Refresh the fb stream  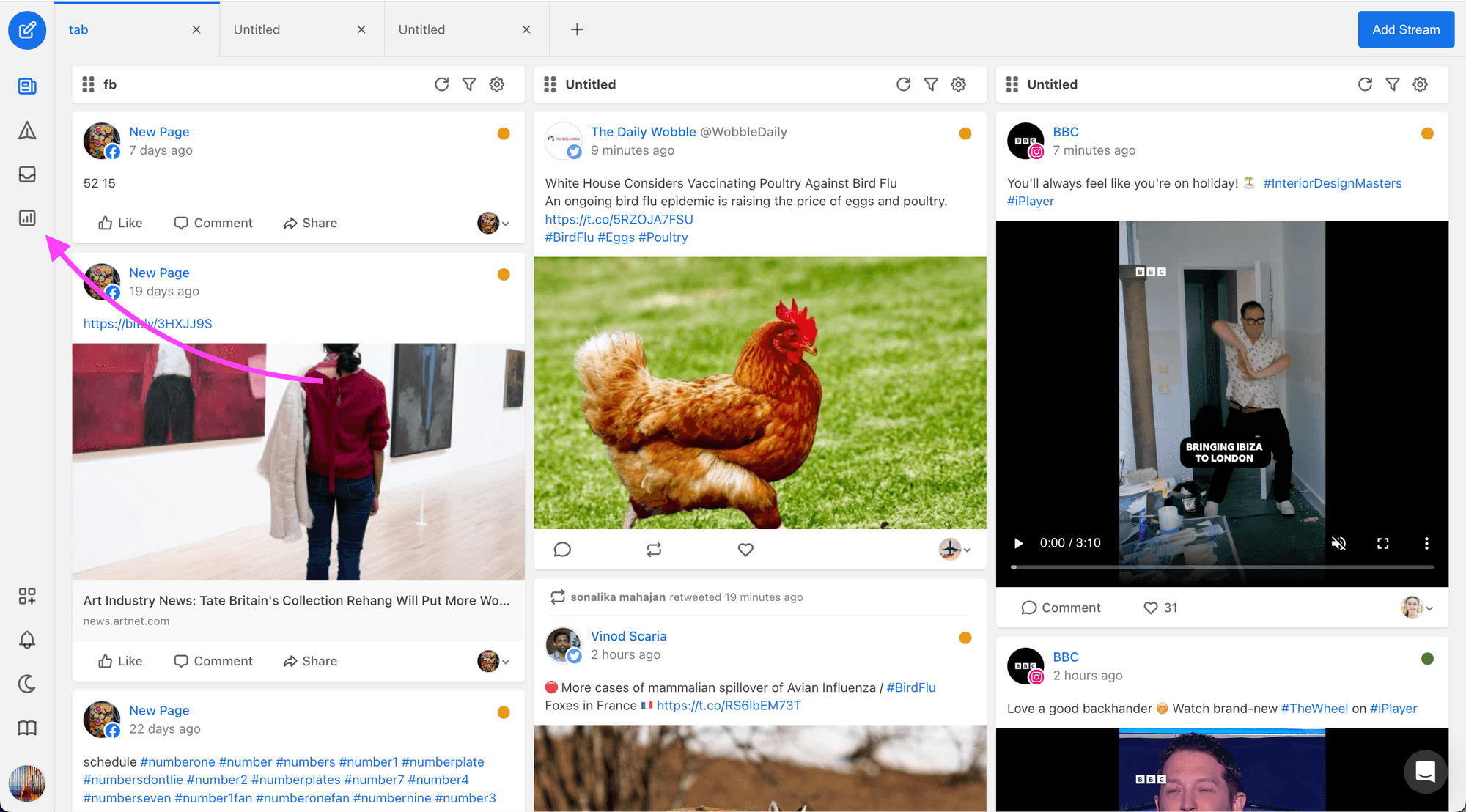pyautogui.click(x=441, y=84)
